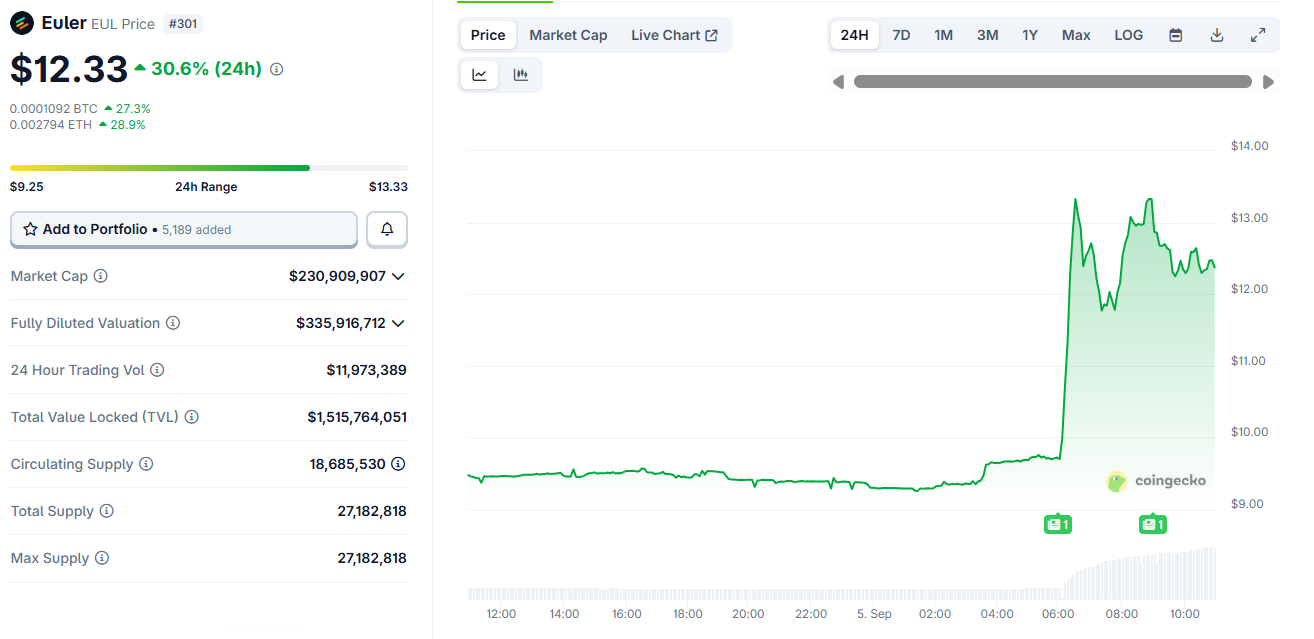Switch chart to line view icon

[479, 74]
